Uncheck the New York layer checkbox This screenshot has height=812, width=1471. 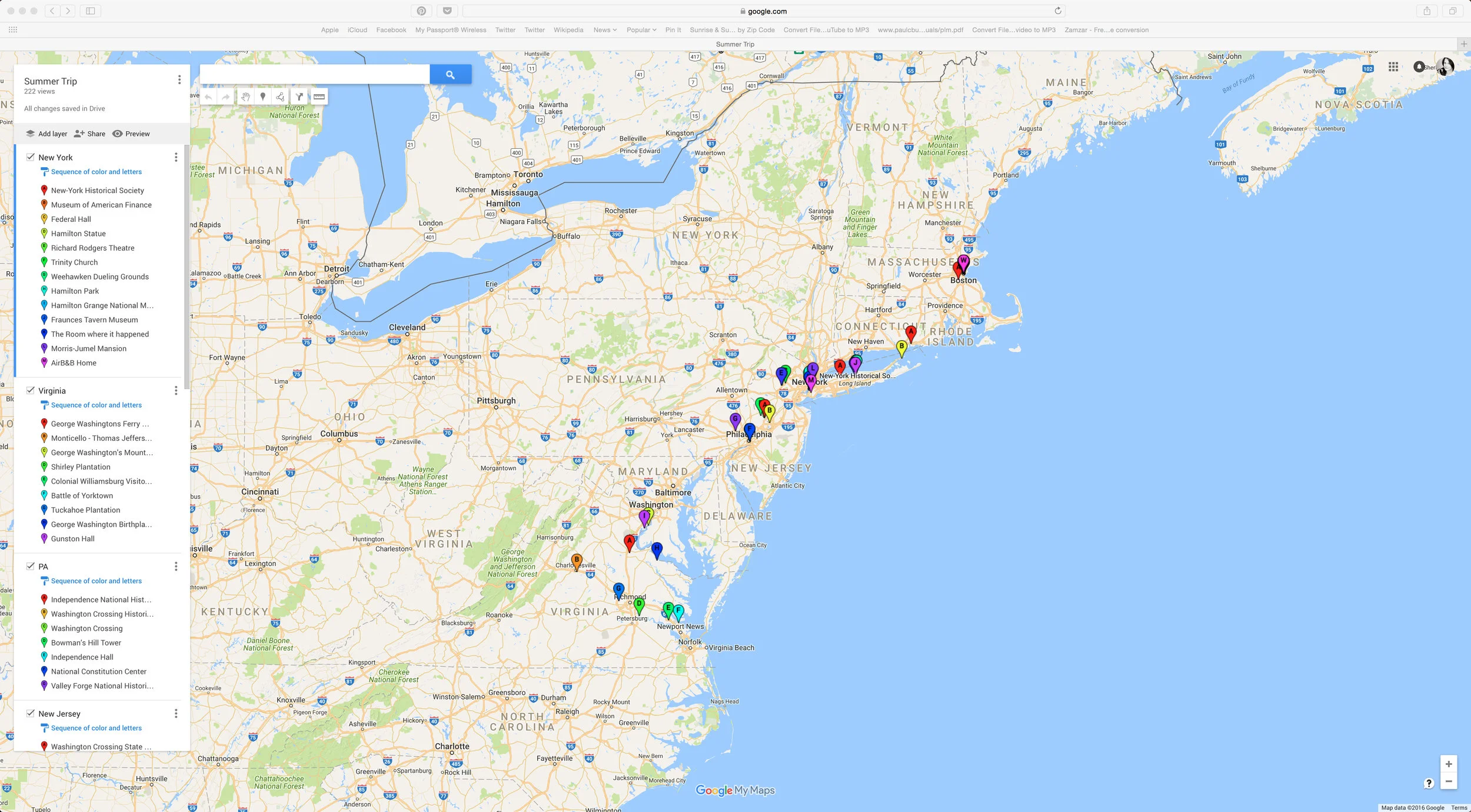tap(31, 157)
